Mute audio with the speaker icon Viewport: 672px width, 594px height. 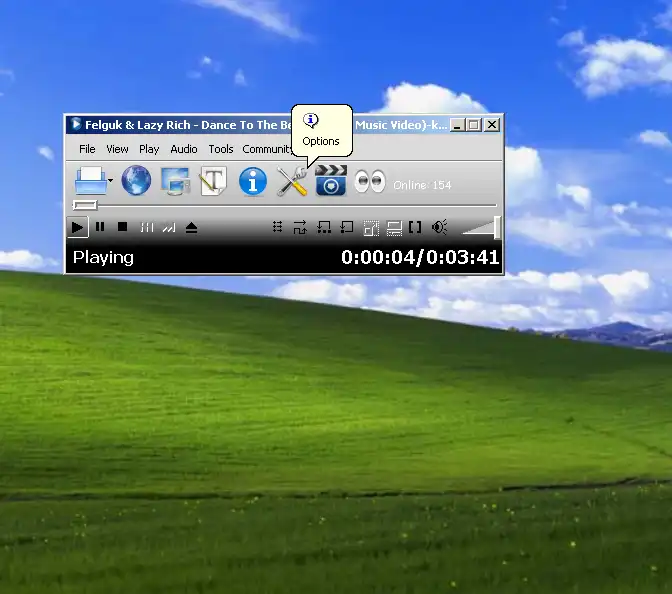pos(440,227)
